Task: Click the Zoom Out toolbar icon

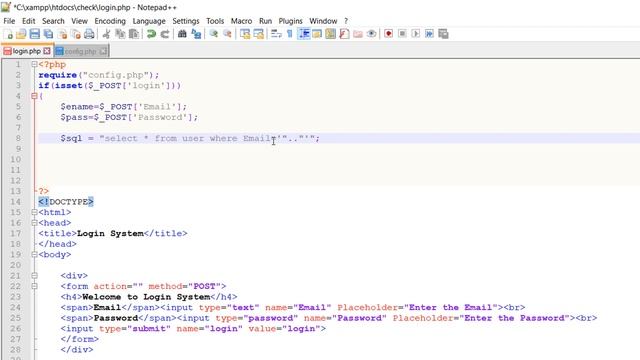Action: click(x=227, y=34)
